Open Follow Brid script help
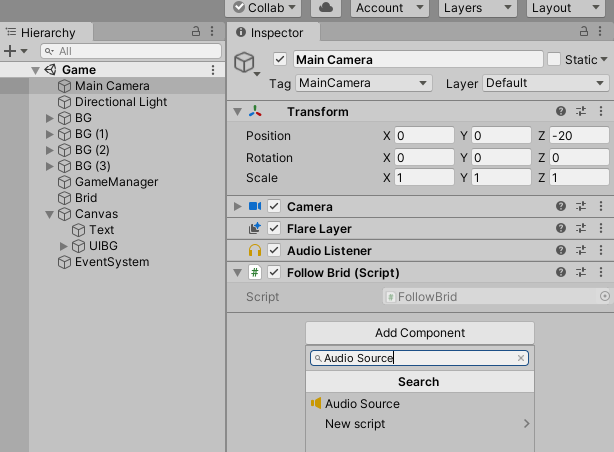Viewport: 614px width, 452px height. click(561, 272)
